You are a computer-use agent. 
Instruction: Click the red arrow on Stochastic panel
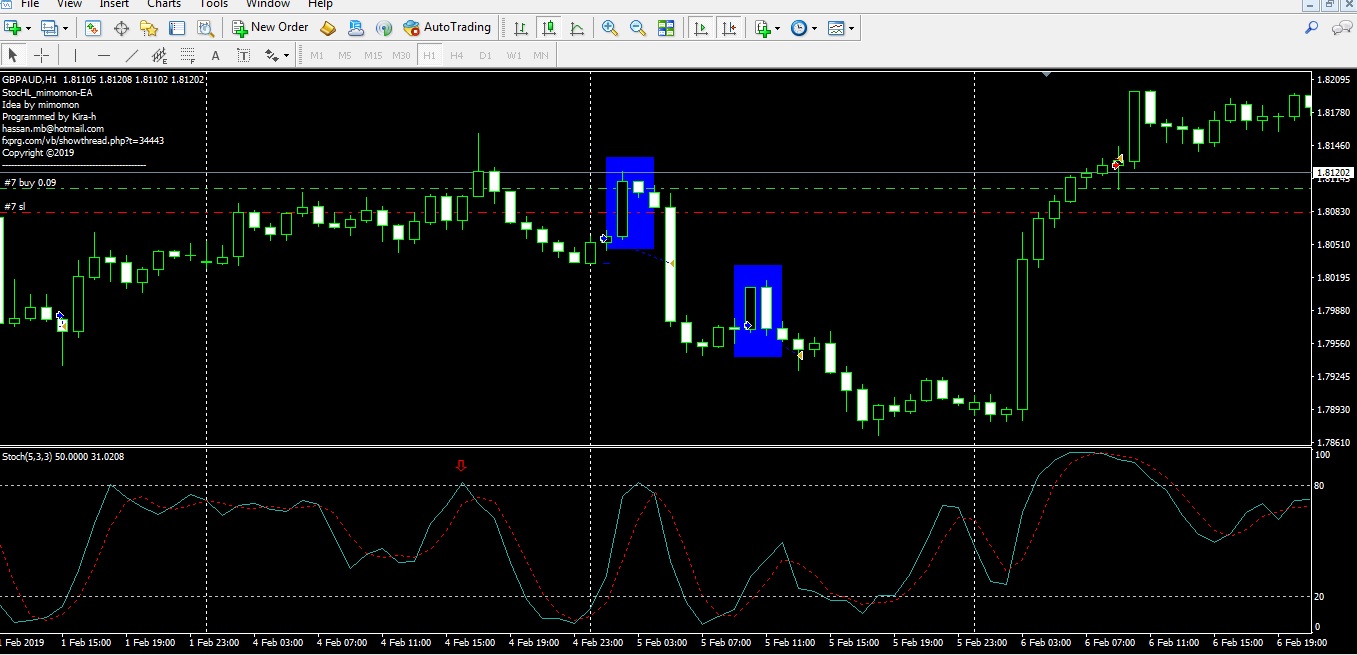[x=461, y=465]
